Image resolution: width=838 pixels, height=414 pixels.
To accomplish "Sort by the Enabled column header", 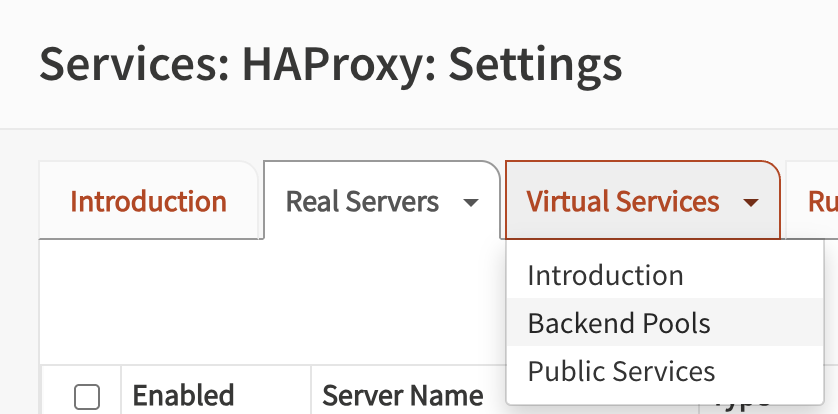I will coord(183,396).
